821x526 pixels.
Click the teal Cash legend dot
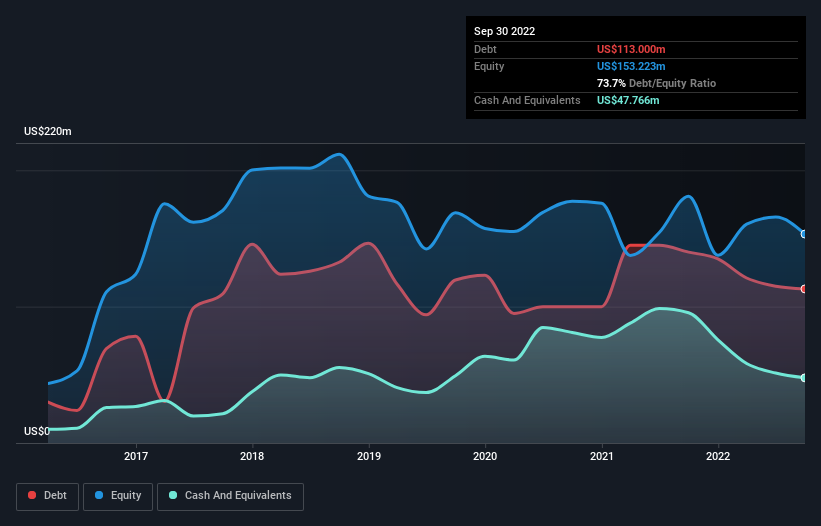(x=173, y=495)
